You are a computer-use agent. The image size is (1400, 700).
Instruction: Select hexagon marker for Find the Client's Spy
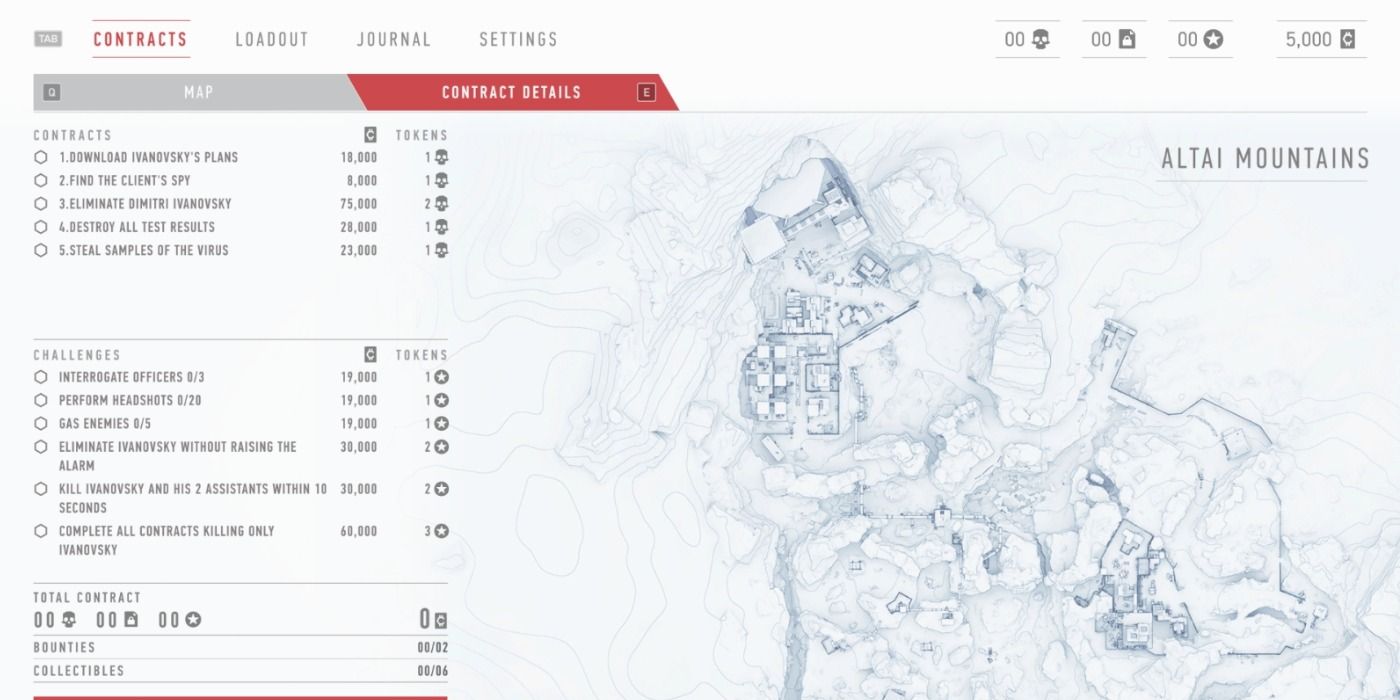(x=41, y=181)
